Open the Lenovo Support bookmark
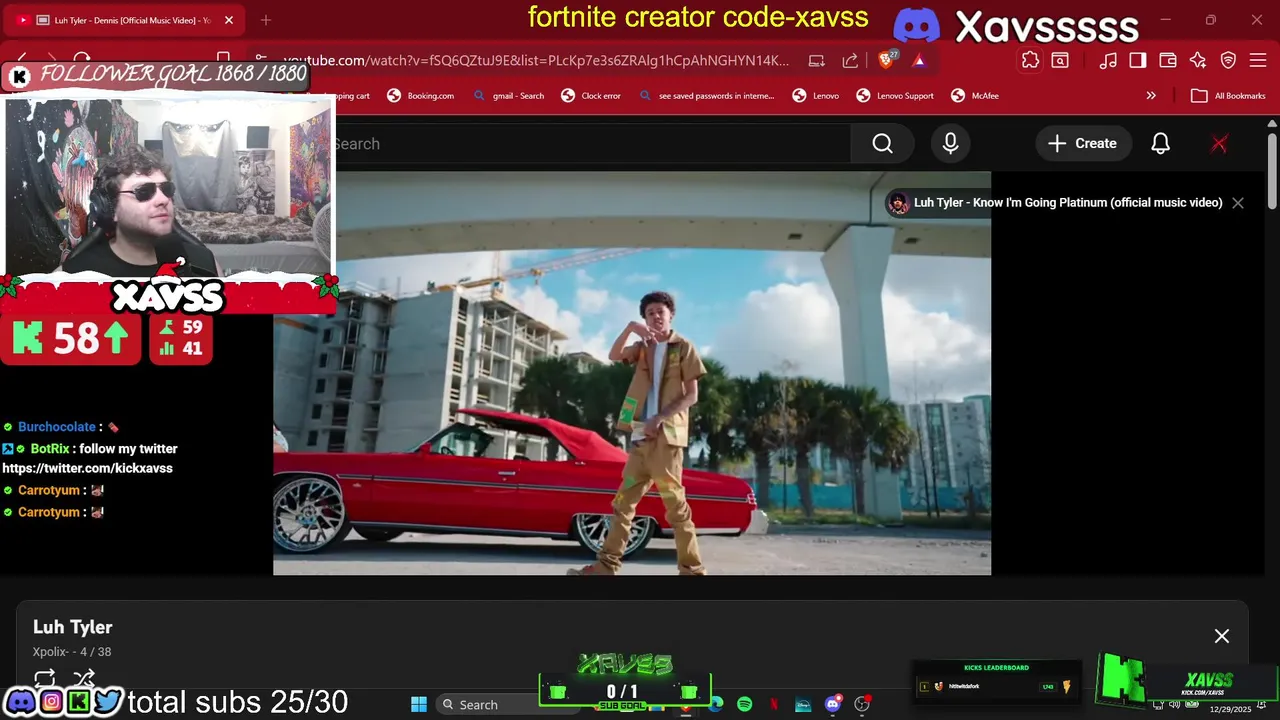The height and width of the screenshot is (720, 1280). (895, 96)
